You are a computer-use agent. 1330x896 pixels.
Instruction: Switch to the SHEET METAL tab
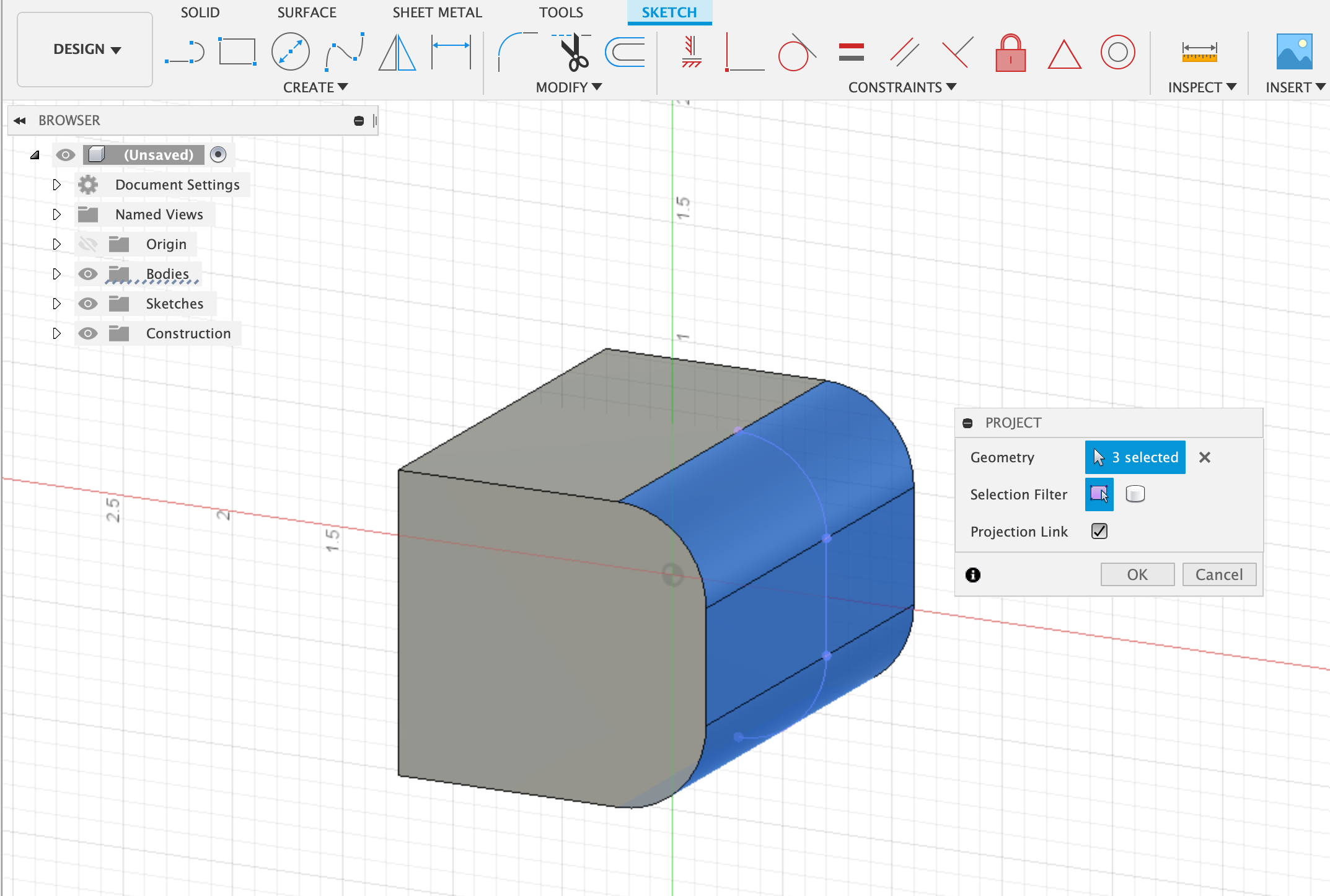437,12
